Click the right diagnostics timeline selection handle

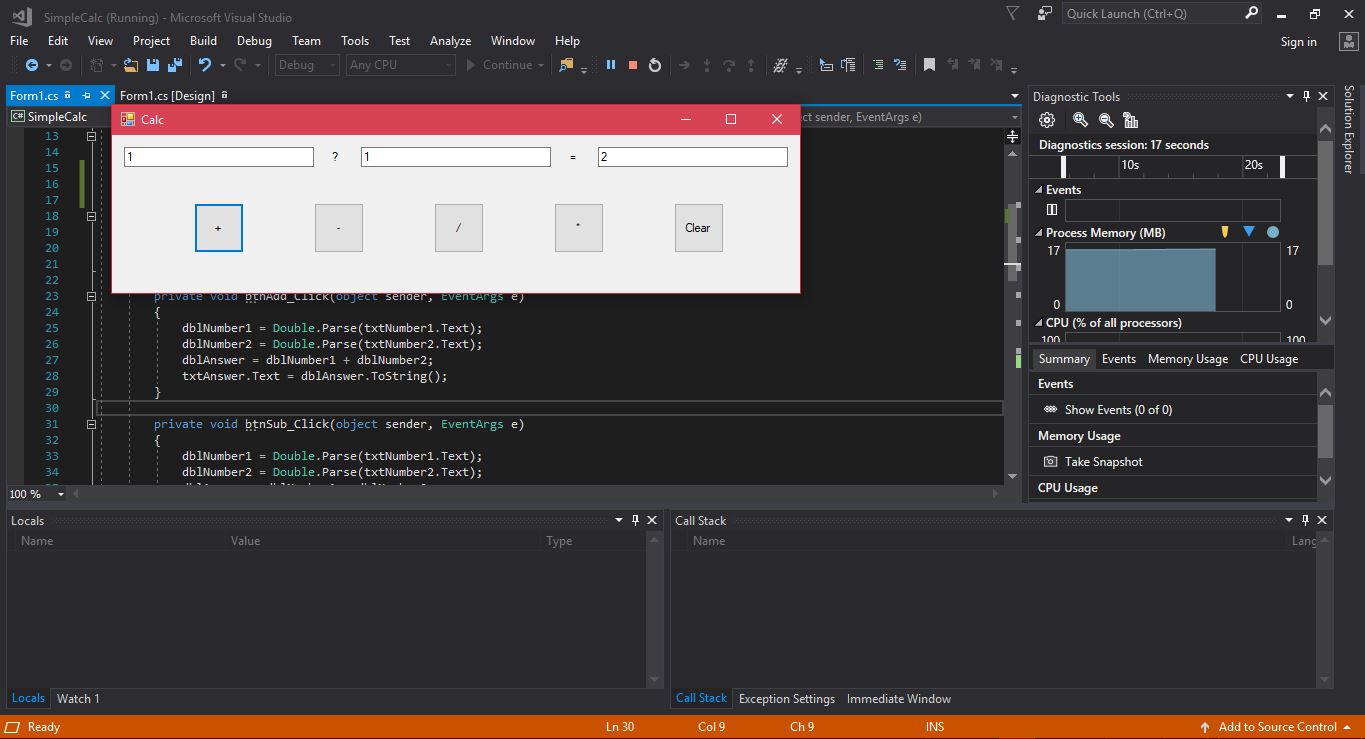point(1282,166)
